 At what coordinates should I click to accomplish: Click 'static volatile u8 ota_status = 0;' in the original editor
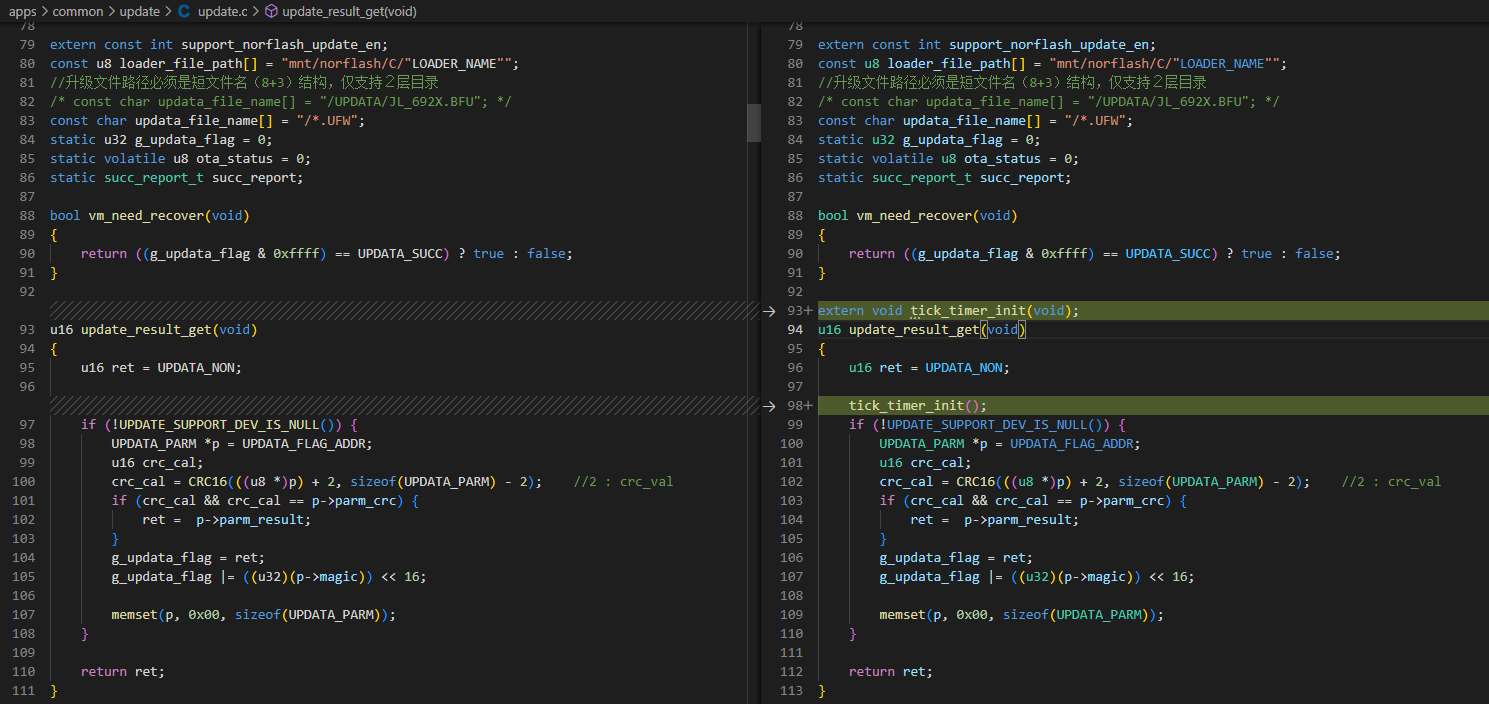click(x=180, y=159)
